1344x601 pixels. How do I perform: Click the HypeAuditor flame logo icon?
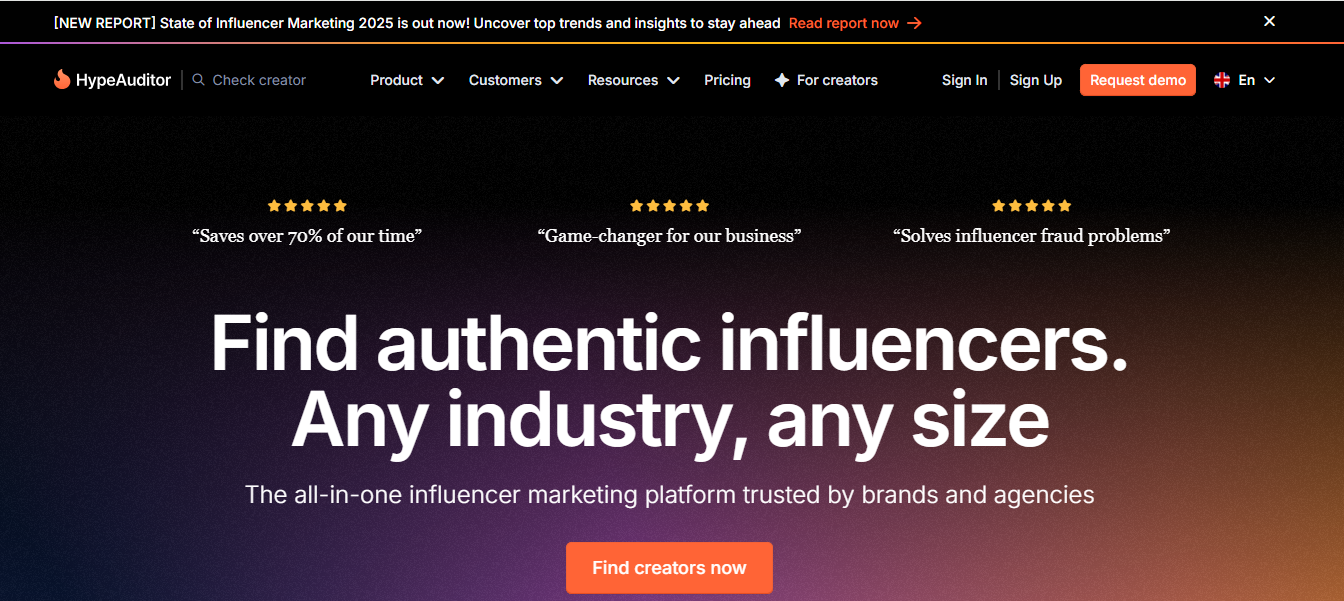(x=62, y=80)
